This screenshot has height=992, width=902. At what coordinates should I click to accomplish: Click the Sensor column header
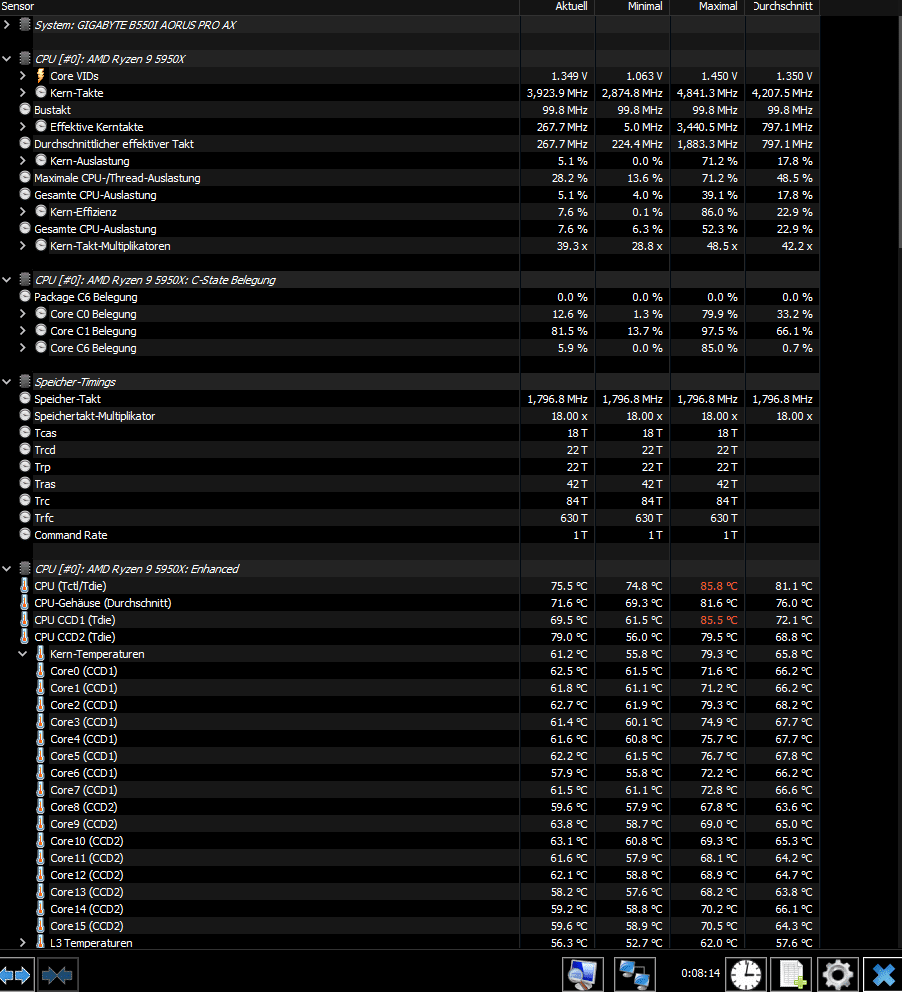pos(259,6)
